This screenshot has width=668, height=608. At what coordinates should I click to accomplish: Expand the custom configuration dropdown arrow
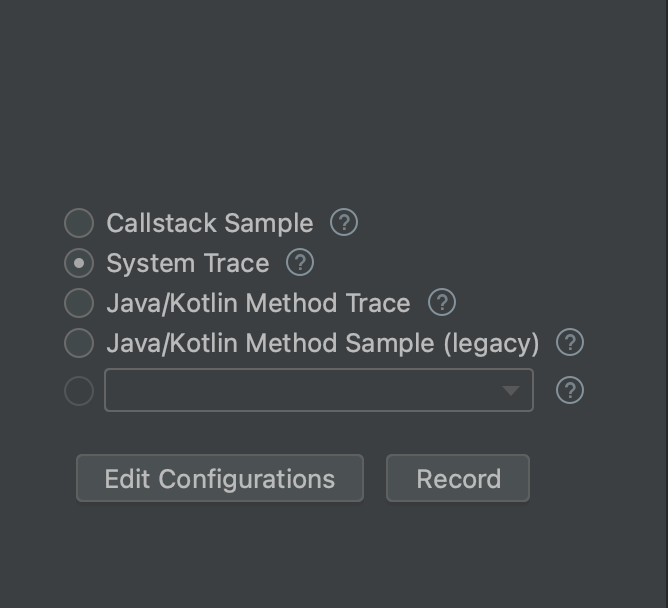[x=511, y=390]
